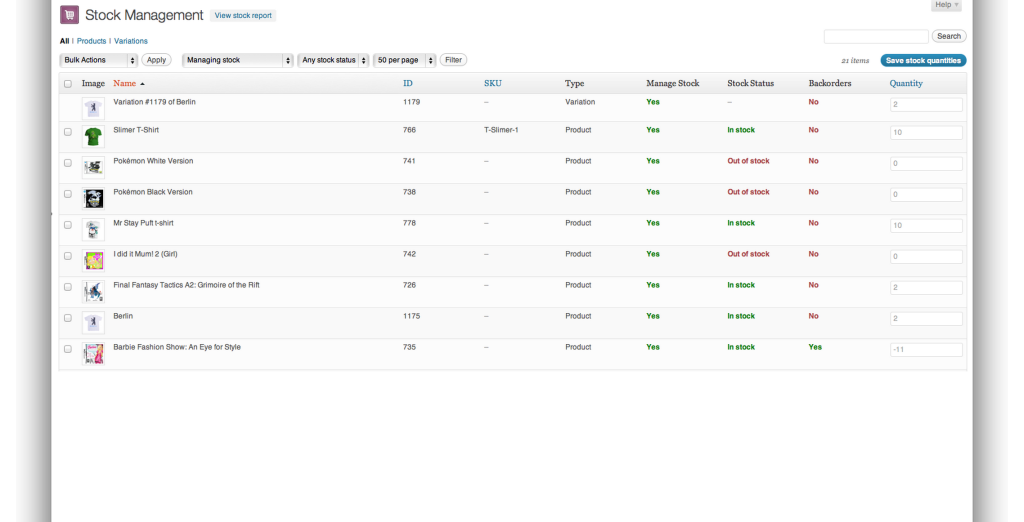Open the Barbie Fashion Show thumbnail
The width and height of the screenshot is (1024, 522).
click(93, 354)
